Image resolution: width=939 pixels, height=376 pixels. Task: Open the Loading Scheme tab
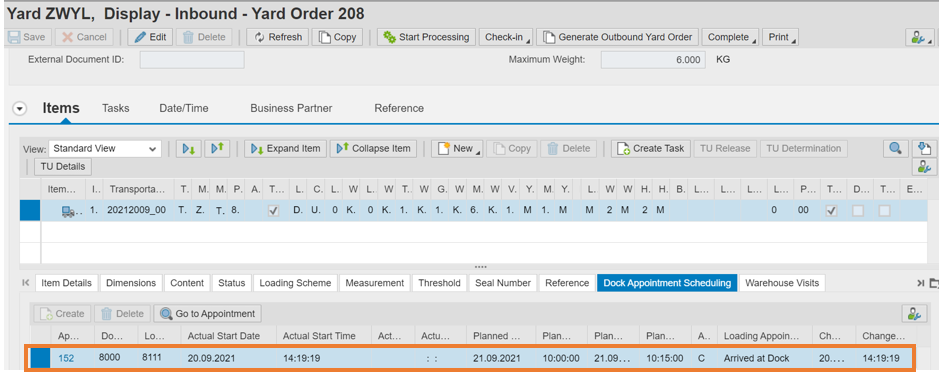[295, 283]
